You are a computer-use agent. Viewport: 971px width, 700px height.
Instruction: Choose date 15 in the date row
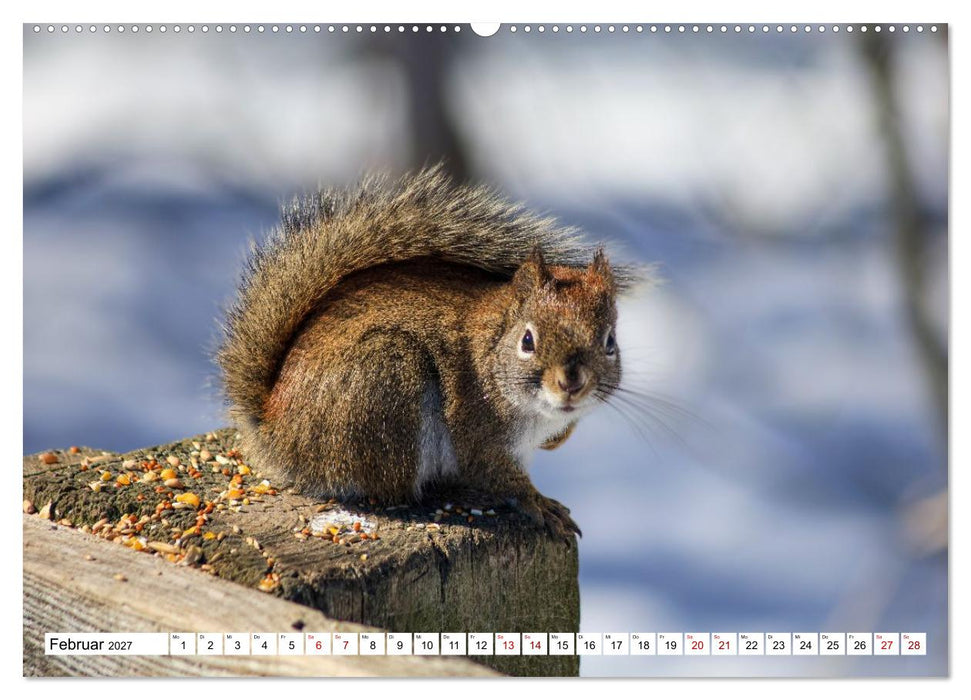(562, 644)
